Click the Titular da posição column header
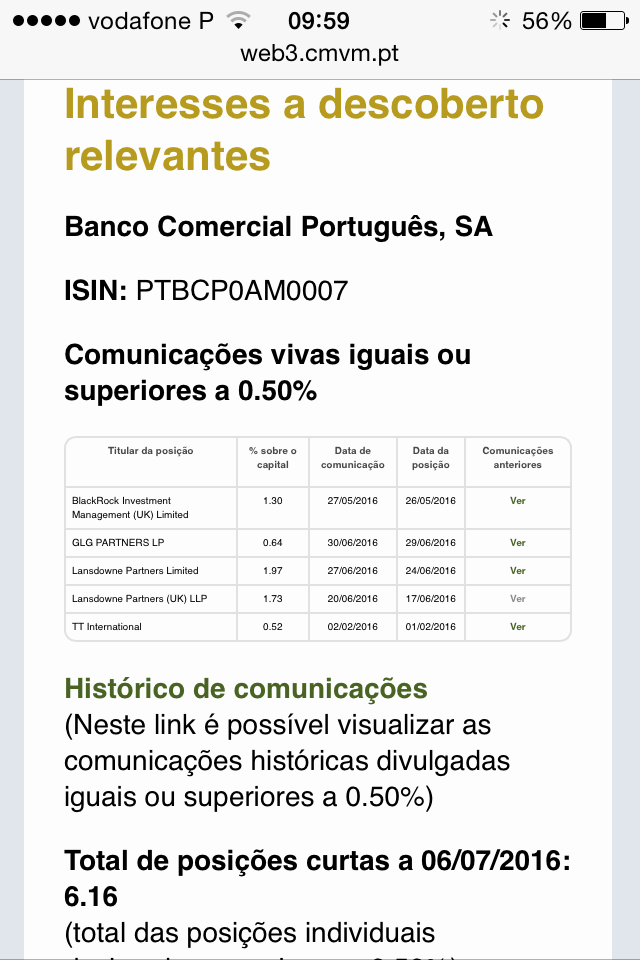 (151, 451)
